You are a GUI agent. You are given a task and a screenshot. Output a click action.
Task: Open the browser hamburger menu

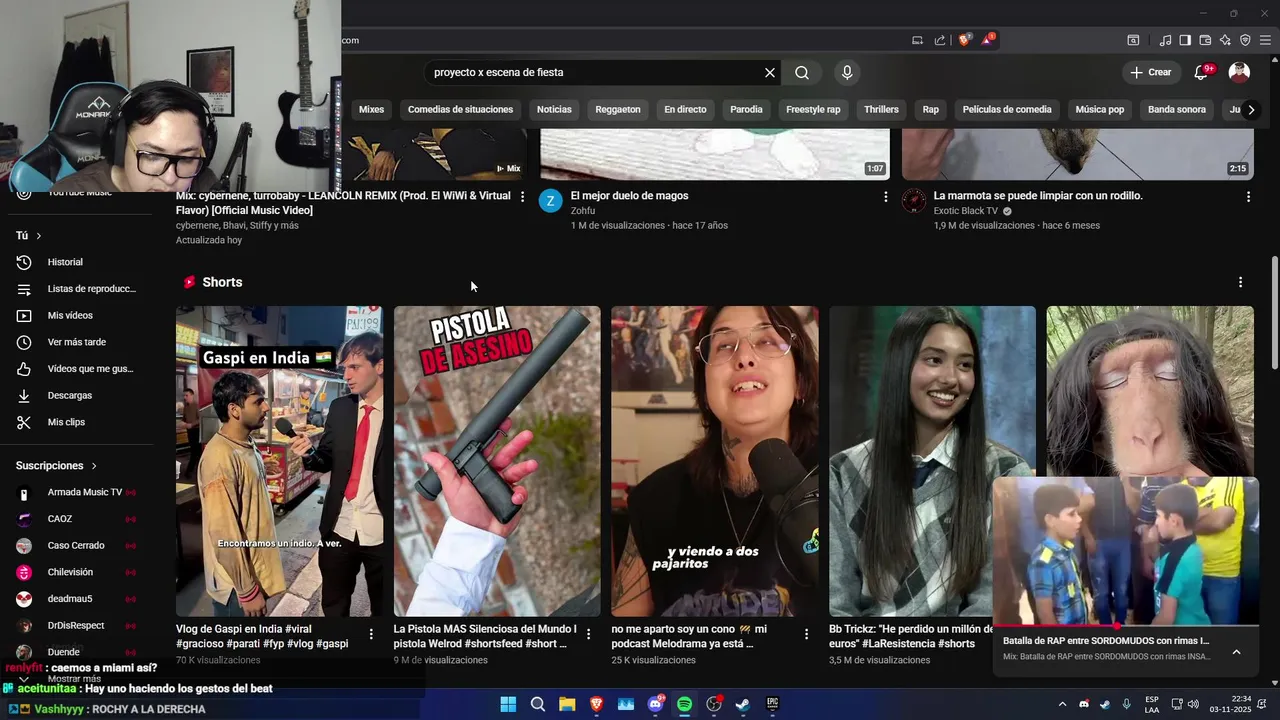(1265, 40)
